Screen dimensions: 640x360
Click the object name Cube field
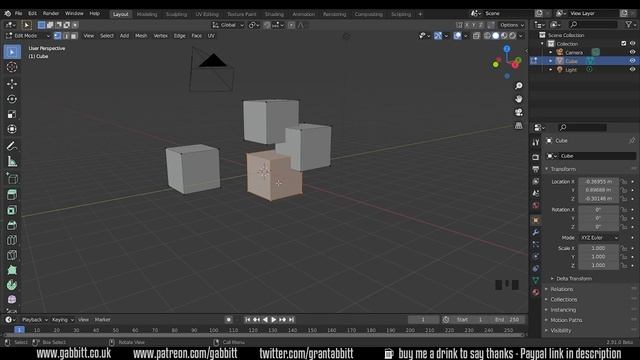tap(597, 156)
